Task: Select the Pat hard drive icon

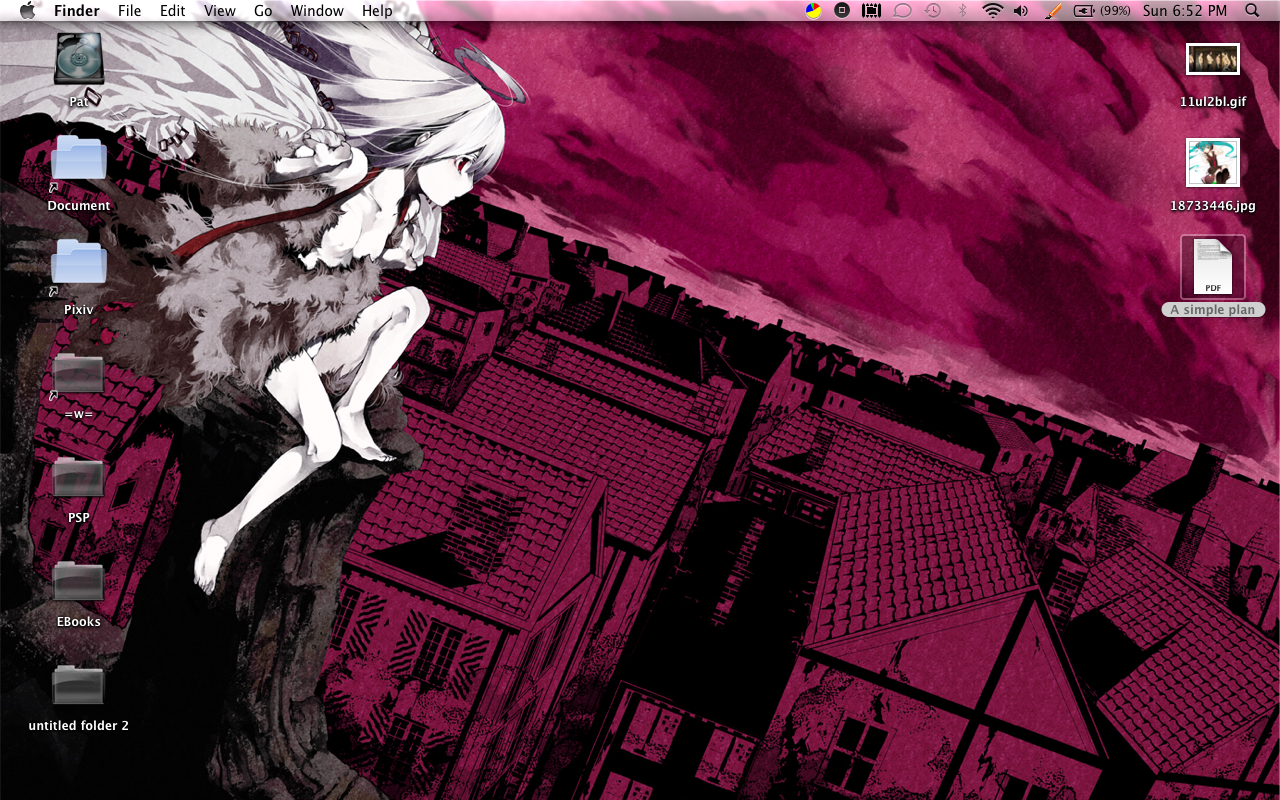Action: click(x=79, y=59)
